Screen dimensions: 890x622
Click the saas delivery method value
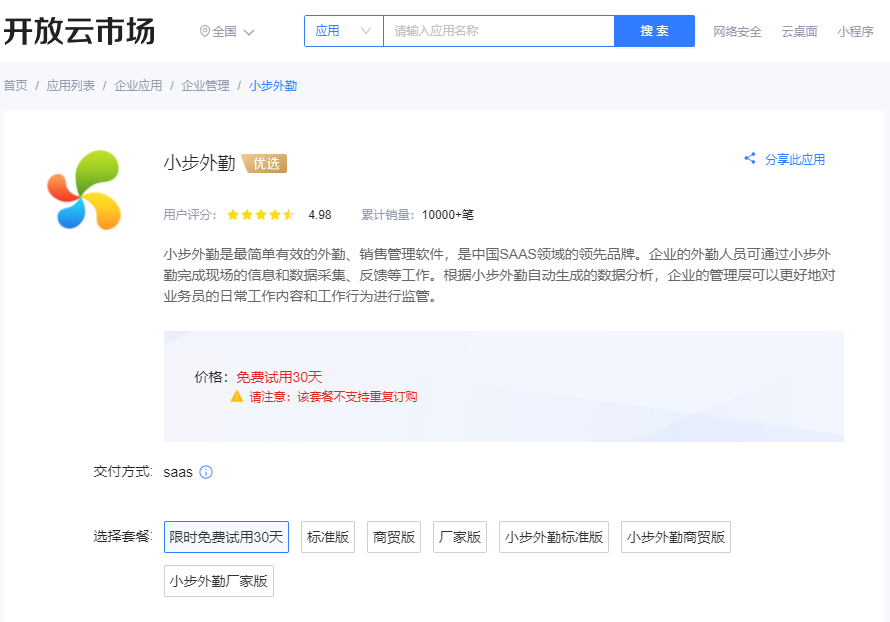(178, 472)
